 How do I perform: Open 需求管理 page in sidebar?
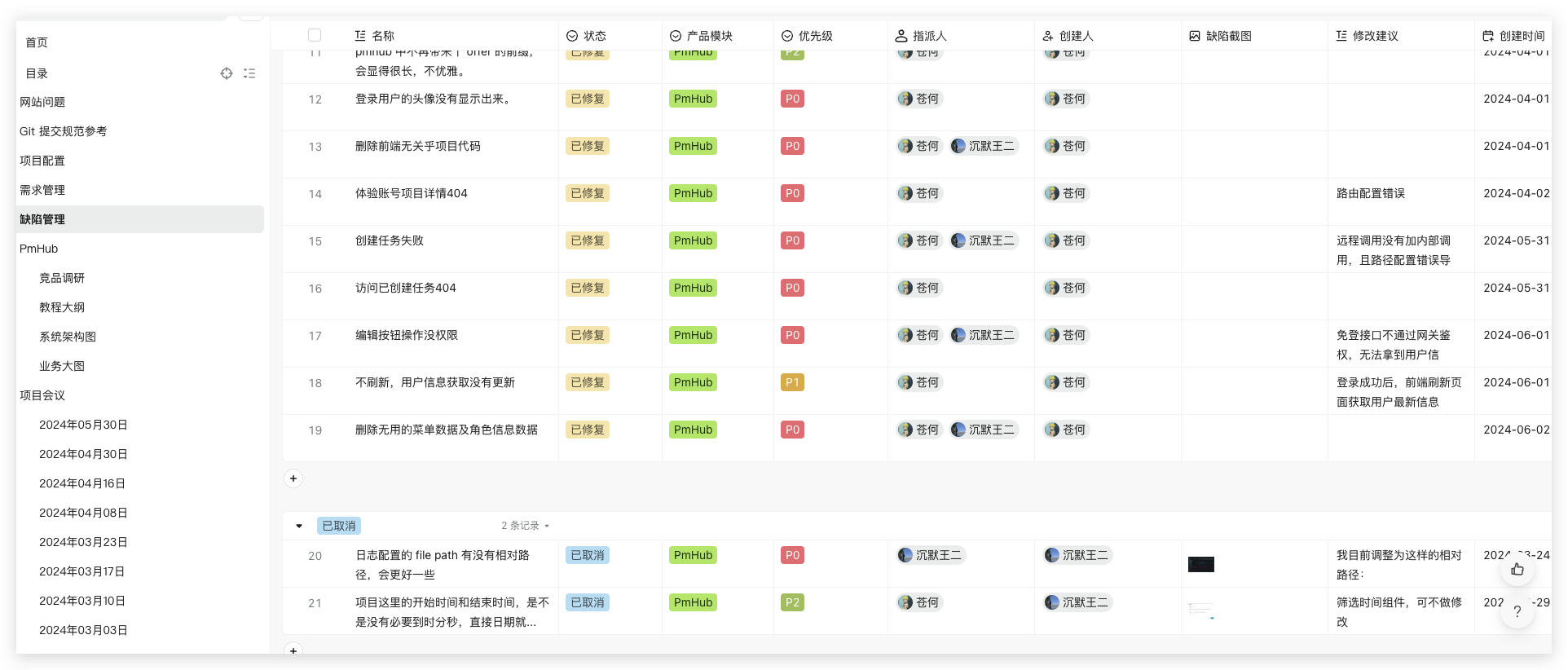pyautogui.click(x=42, y=190)
